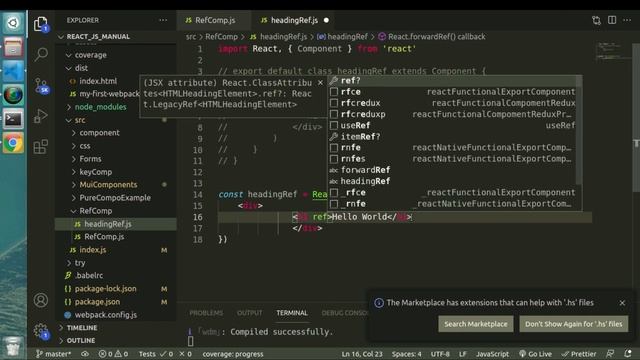Click JavaScript language mode in status bar
The image size is (640, 360).
(x=492, y=354)
